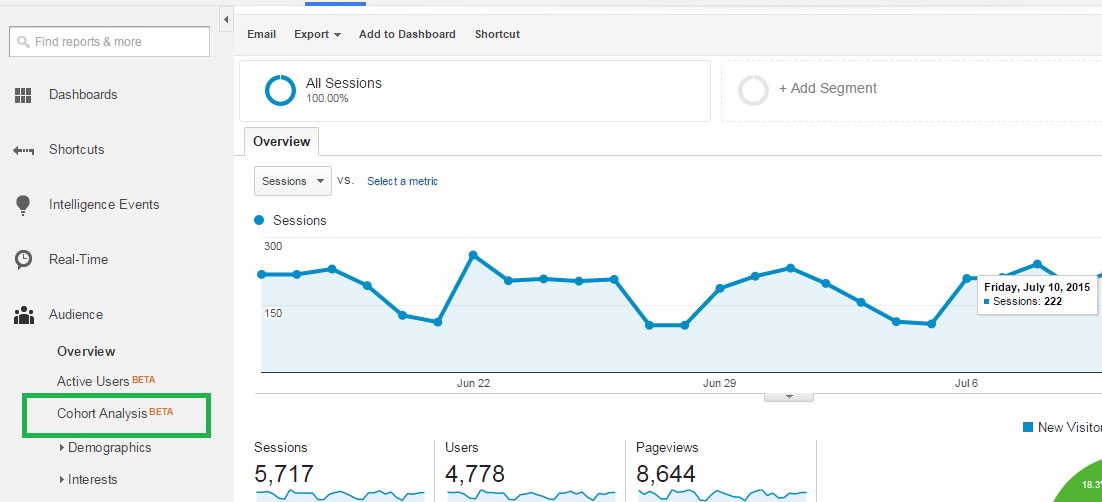Viewport: 1102px width, 502px height.
Task: Click the Dashboards grid icon
Action: point(23,95)
